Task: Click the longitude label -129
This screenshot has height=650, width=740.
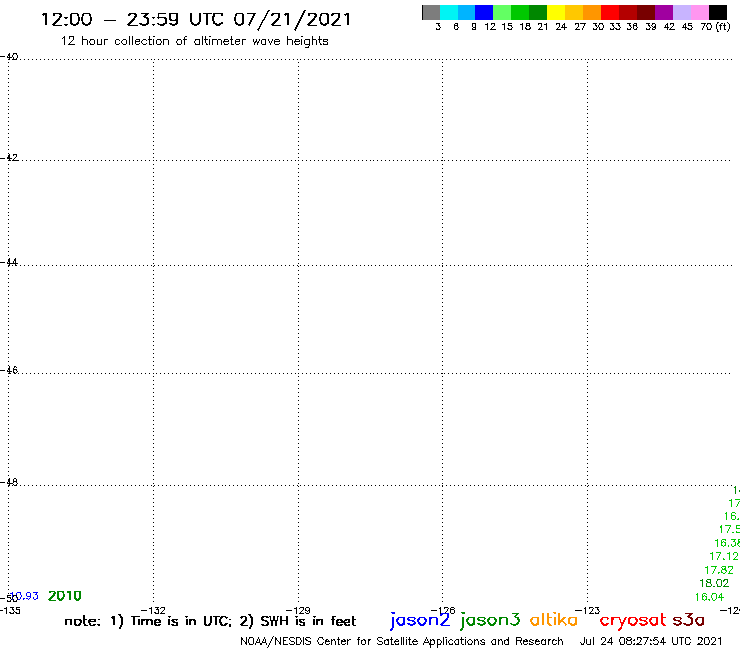Action: click(x=298, y=611)
